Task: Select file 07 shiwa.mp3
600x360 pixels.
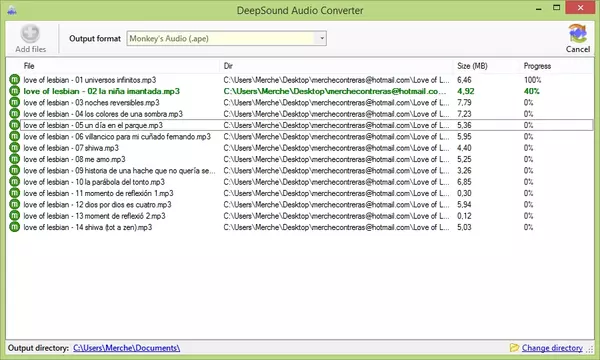Action: coord(71,148)
